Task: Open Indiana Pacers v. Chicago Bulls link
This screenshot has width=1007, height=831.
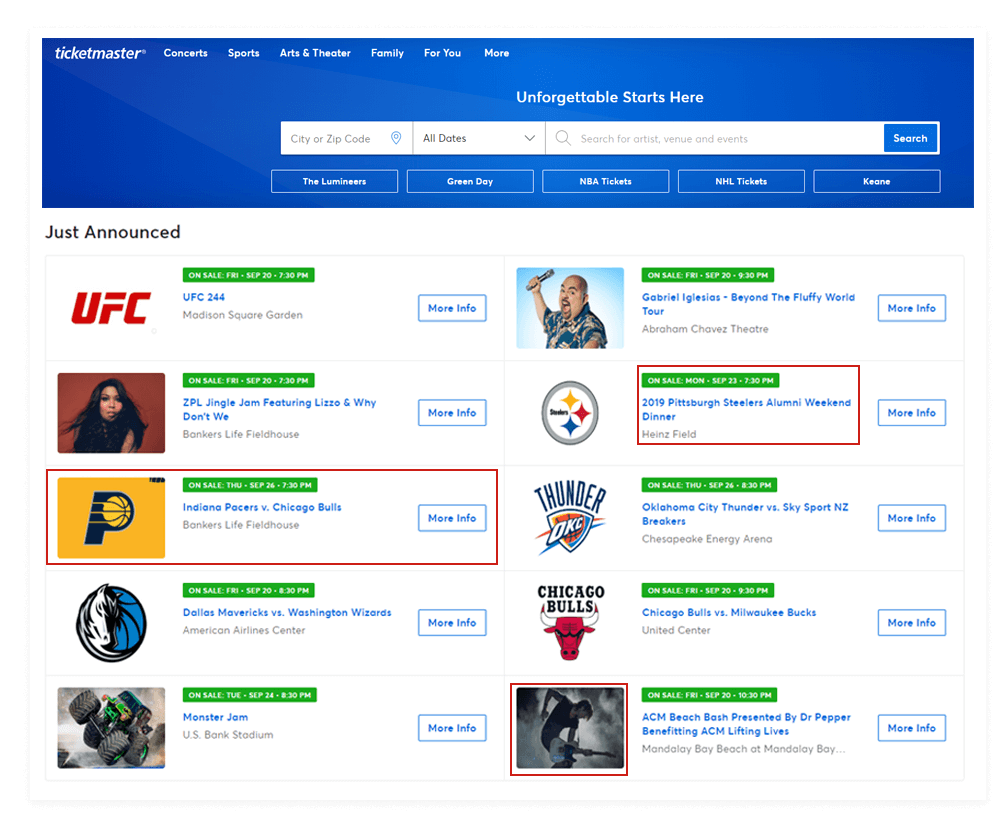Action: [262, 507]
